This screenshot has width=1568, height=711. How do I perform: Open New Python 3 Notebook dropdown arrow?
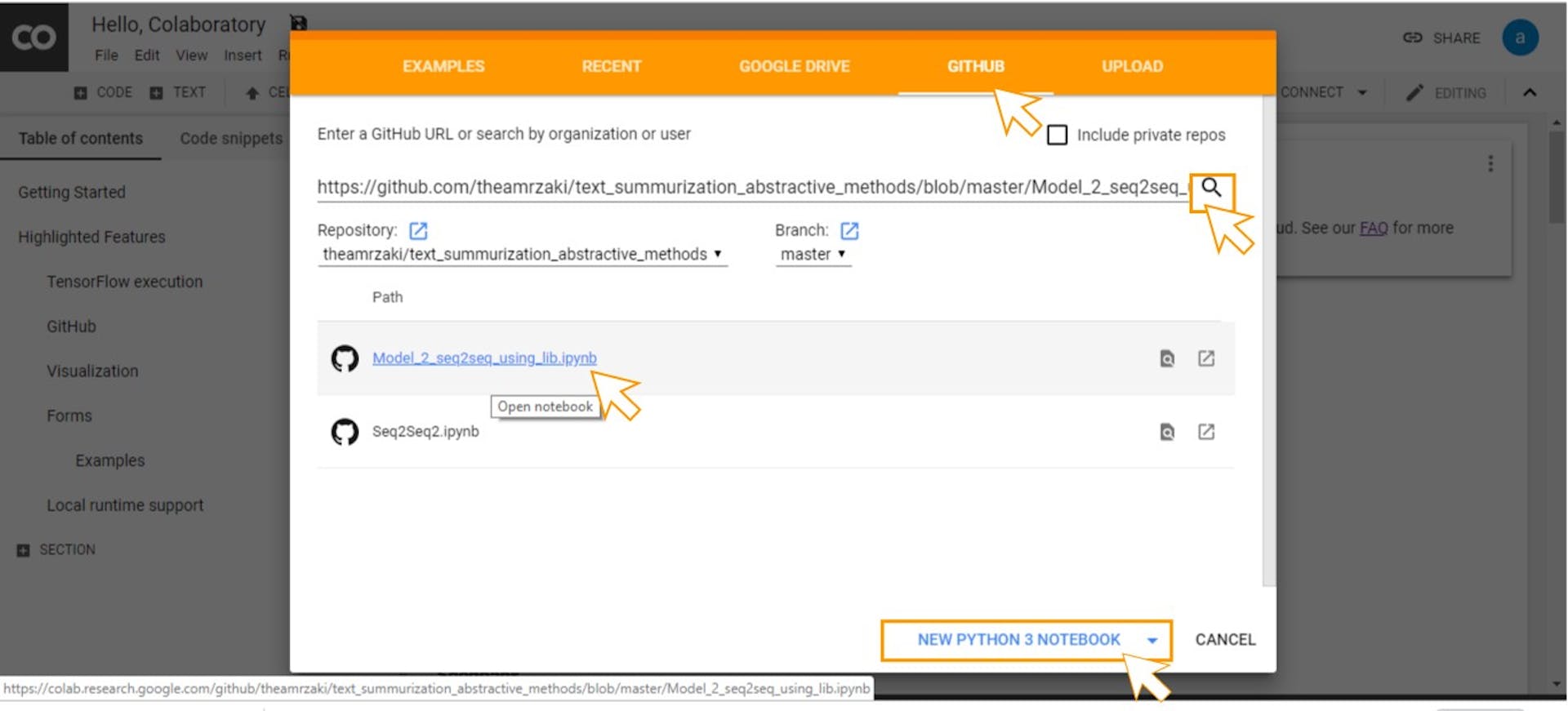click(1151, 641)
